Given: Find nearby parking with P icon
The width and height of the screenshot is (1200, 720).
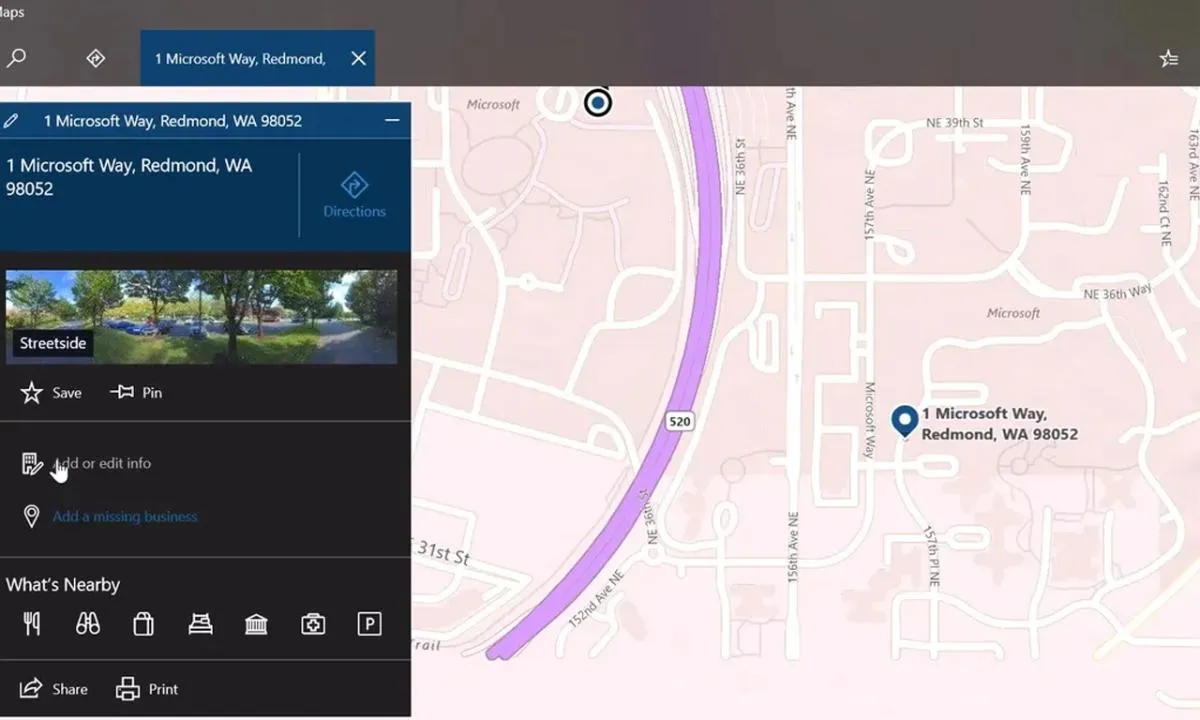Looking at the screenshot, I should pyautogui.click(x=369, y=624).
